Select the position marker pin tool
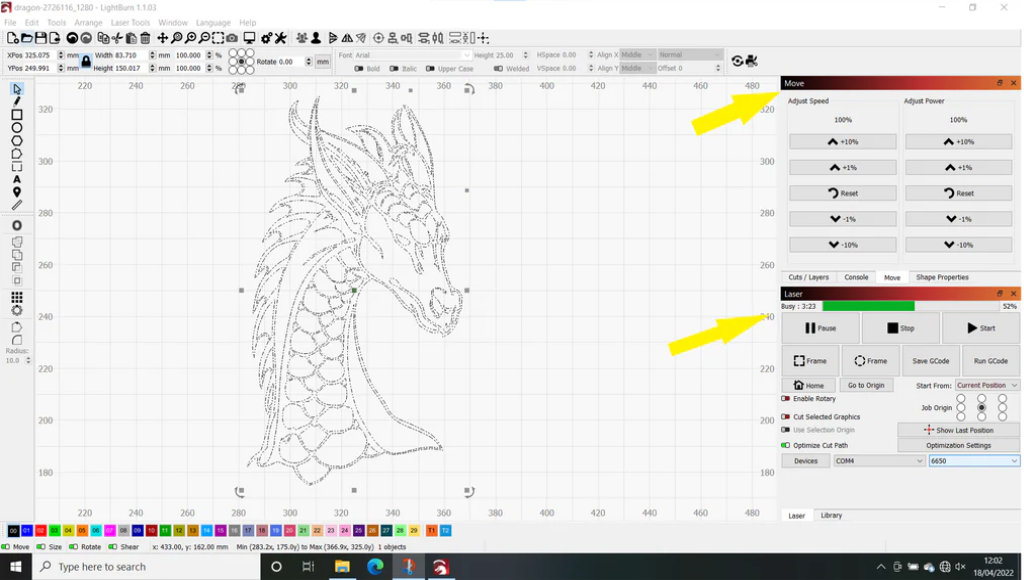This screenshot has height=580, width=1024. 17,192
